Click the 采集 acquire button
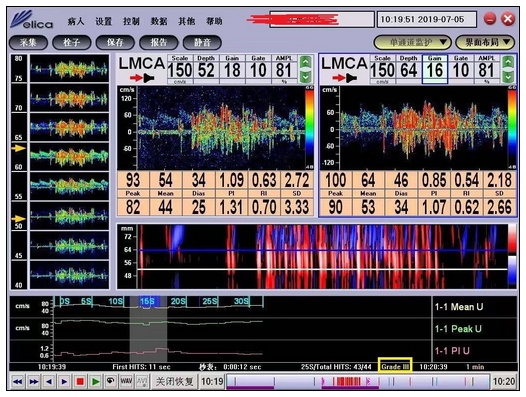 tap(28, 43)
